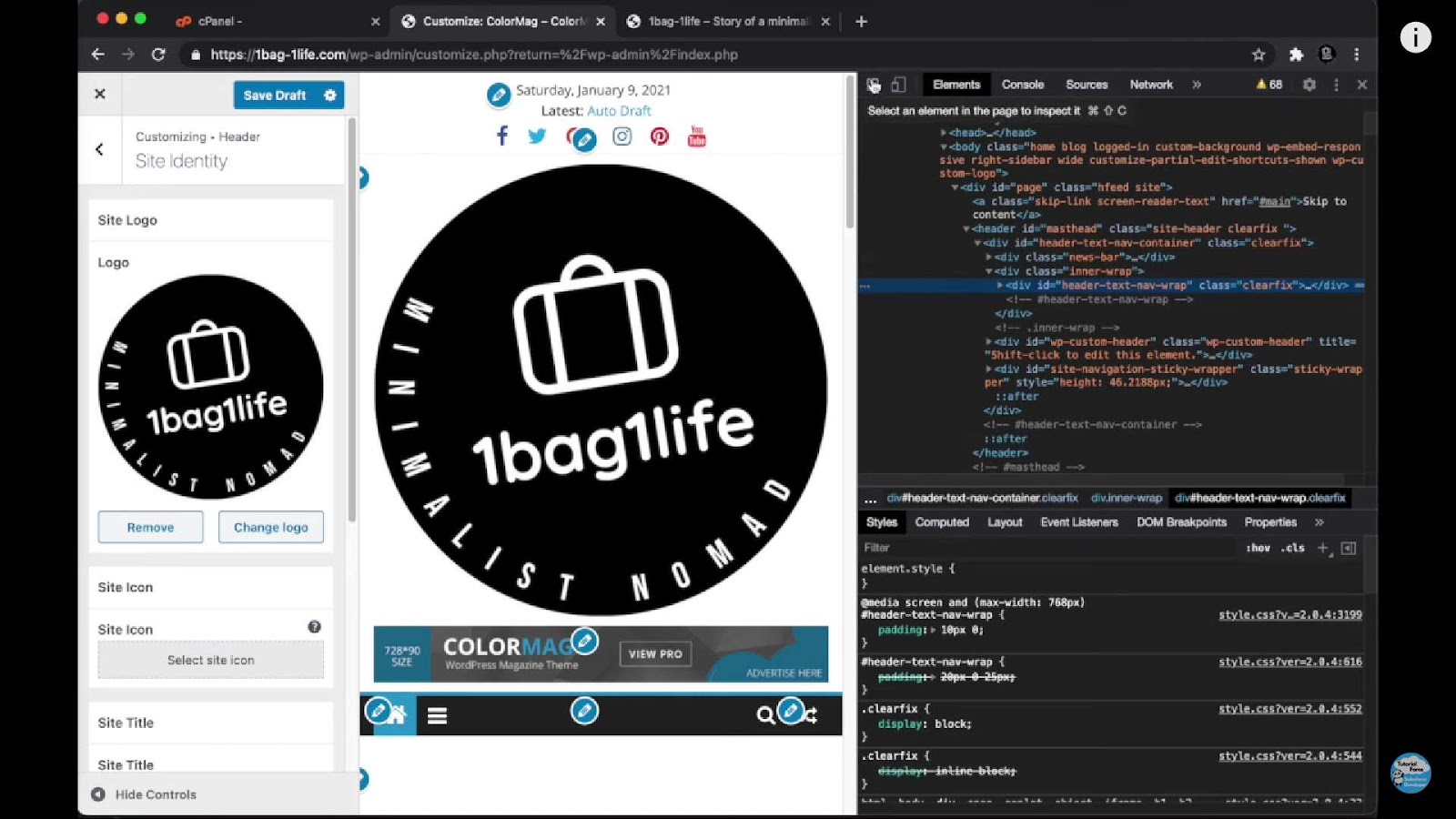
Task: Collapse the div#page tree node
Action: (955, 187)
